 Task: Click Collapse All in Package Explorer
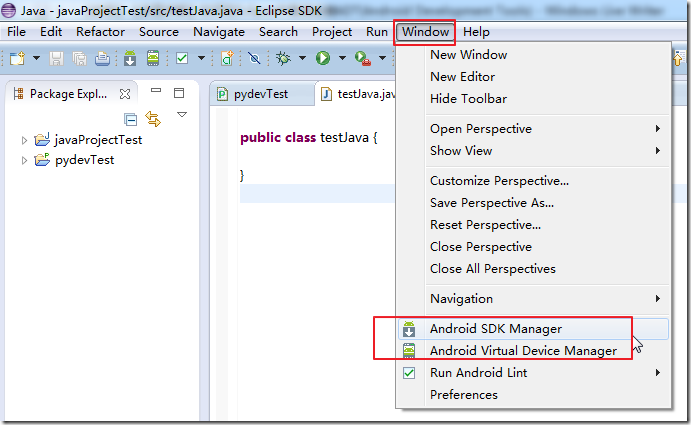(130, 119)
